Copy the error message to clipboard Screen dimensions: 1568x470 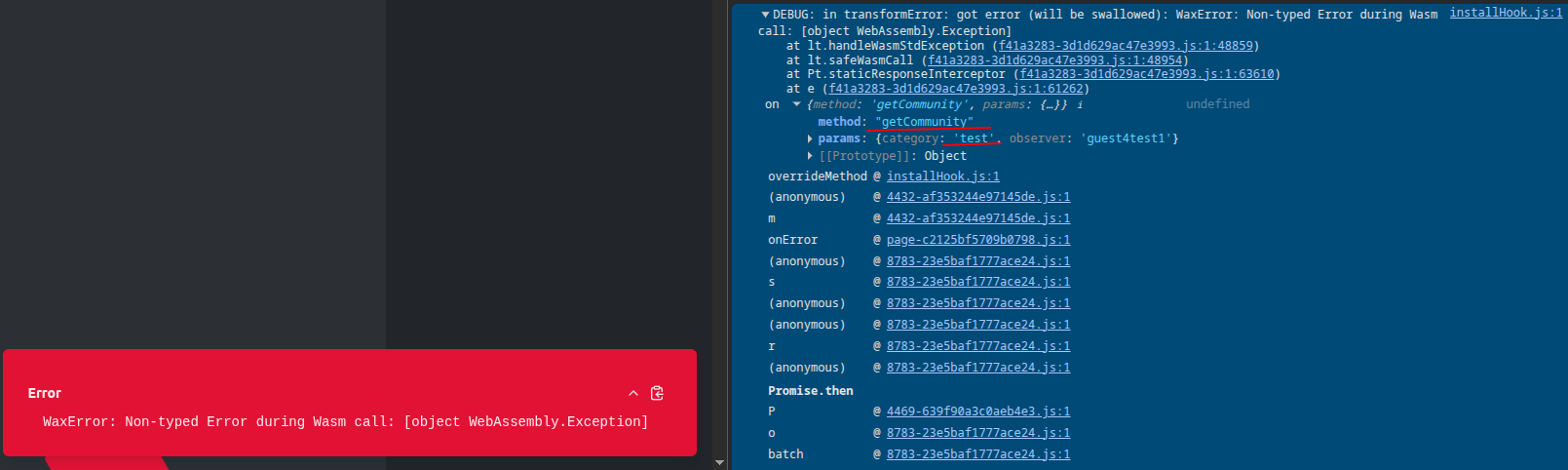point(657,393)
